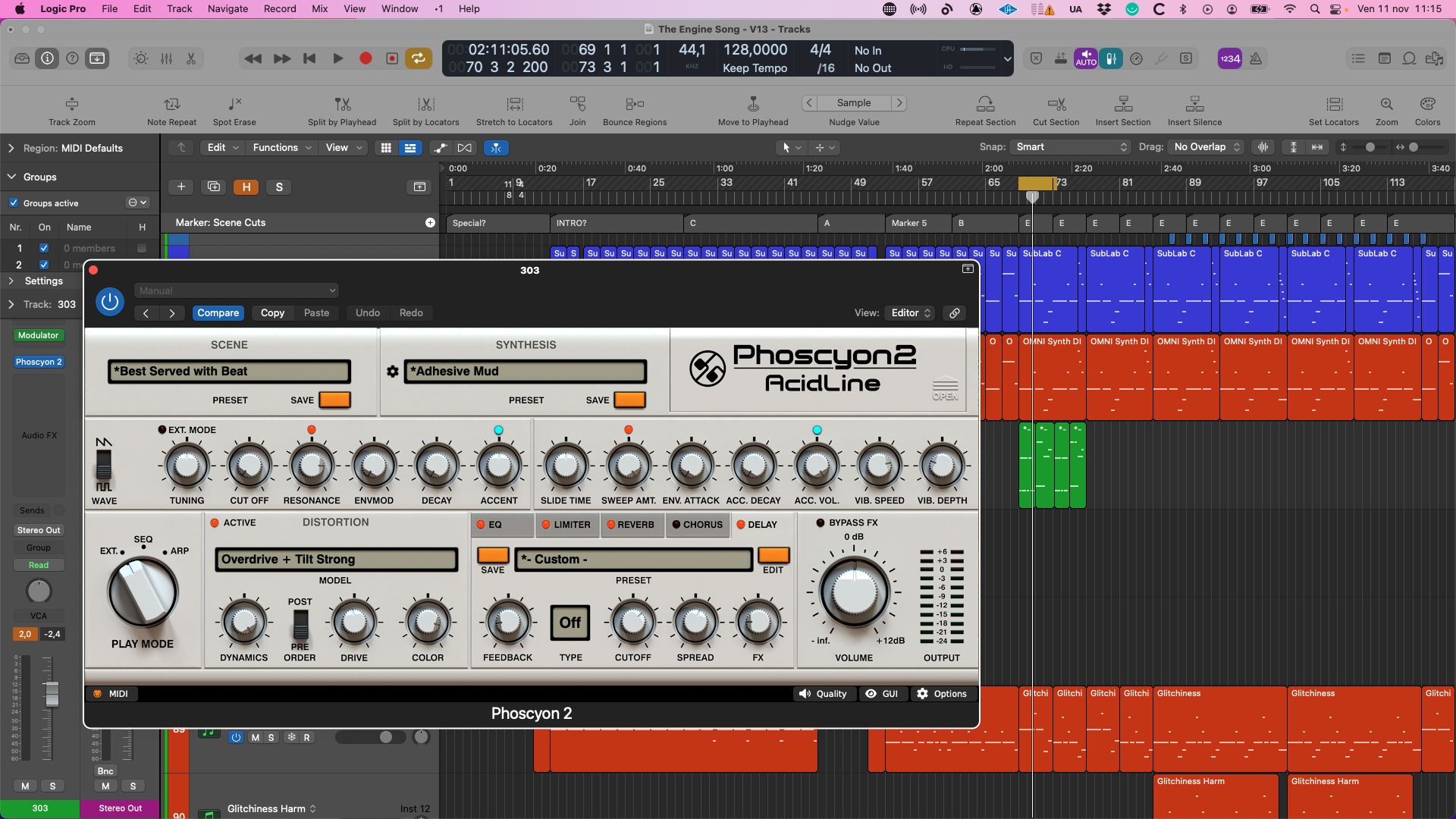
Task: Open the Record menu
Action: (x=280, y=9)
